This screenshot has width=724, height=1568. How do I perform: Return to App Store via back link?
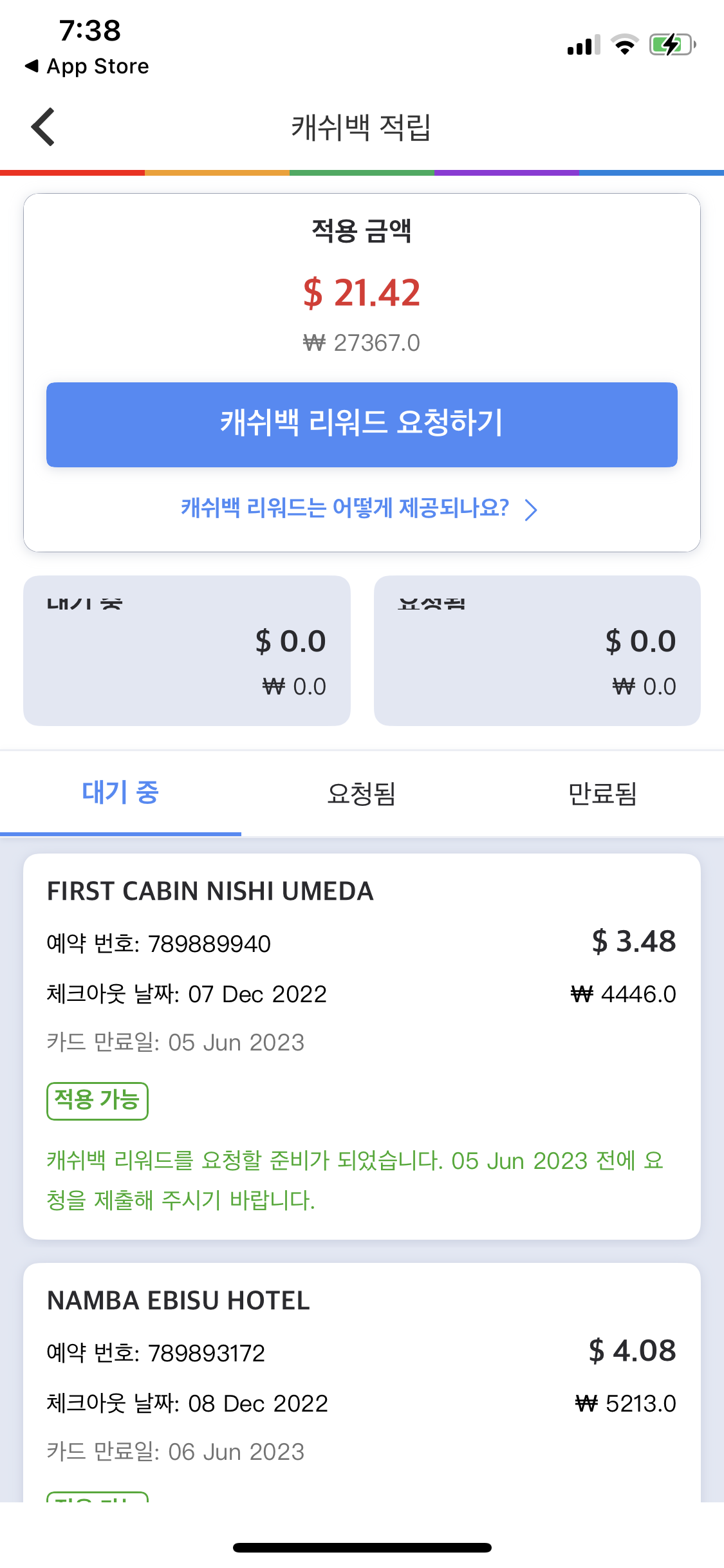[87, 66]
